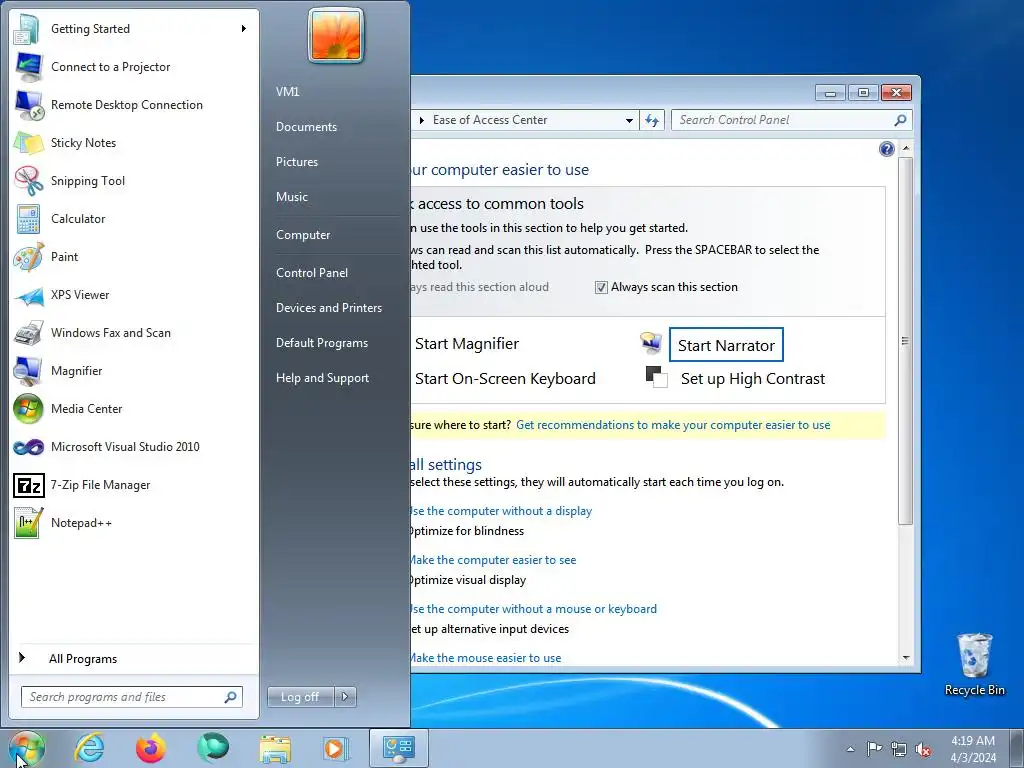
Task: Switch to Control Panel taskbar button
Action: (399, 748)
